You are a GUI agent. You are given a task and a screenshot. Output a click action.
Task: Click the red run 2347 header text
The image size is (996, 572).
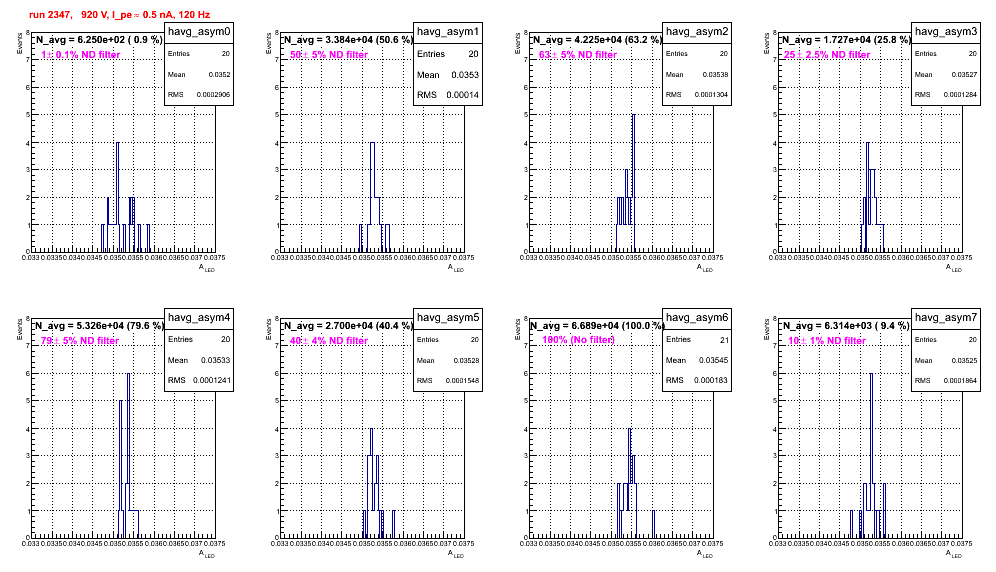[119, 15]
